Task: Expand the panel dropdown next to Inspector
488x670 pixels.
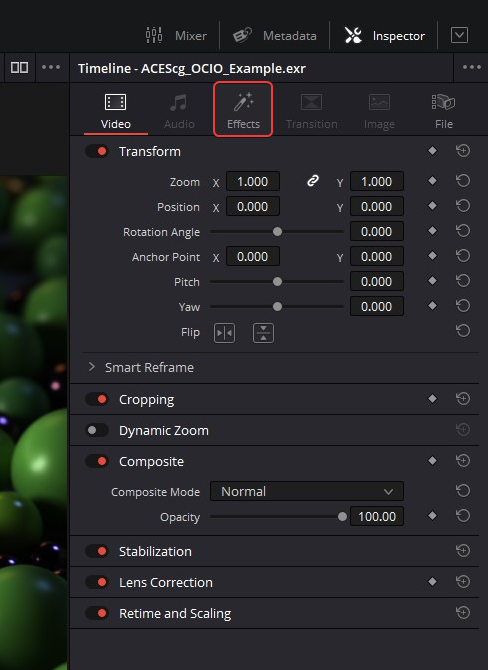Action: tap(459, 35)
